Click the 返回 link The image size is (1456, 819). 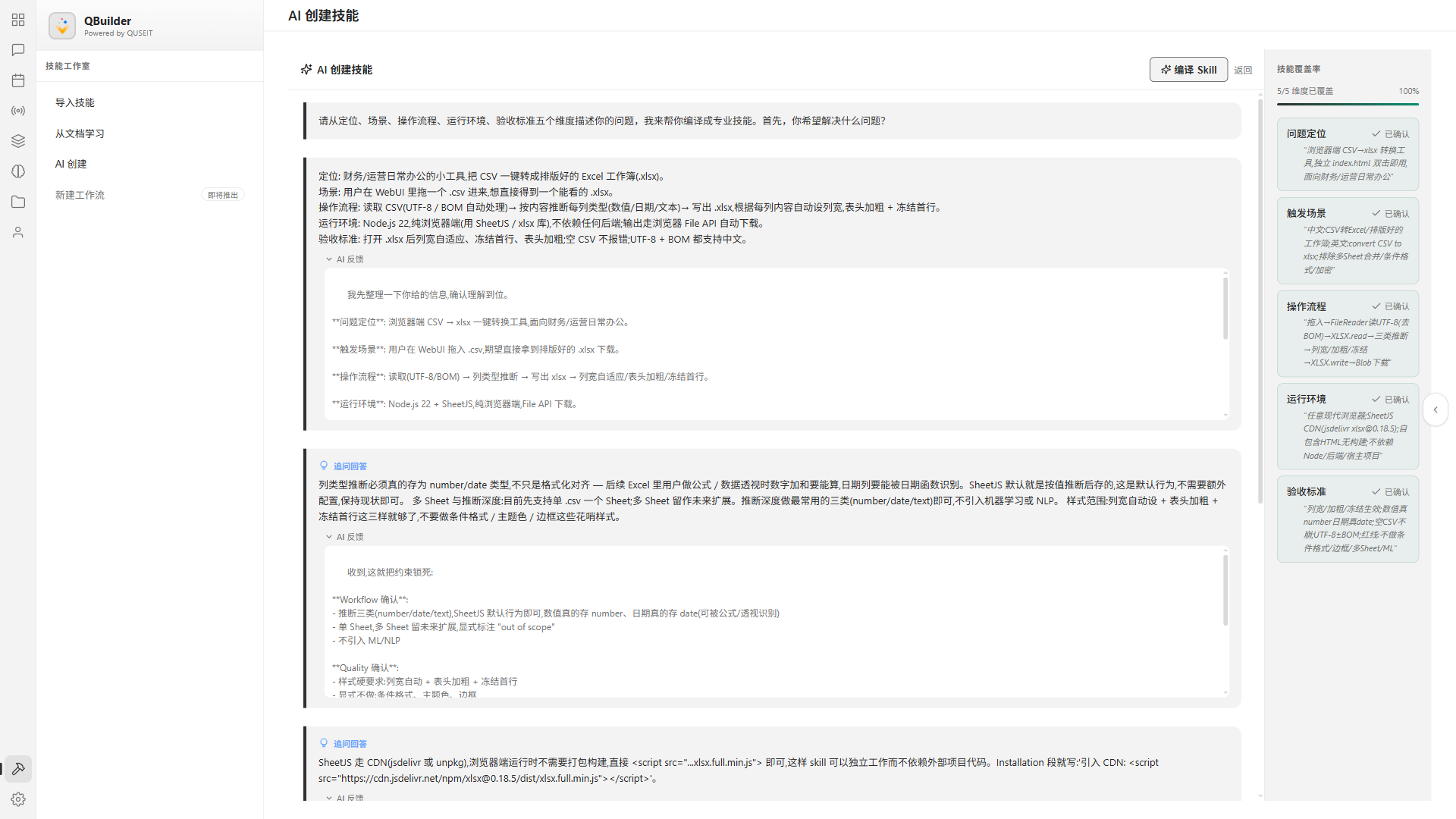[1243, 70]
